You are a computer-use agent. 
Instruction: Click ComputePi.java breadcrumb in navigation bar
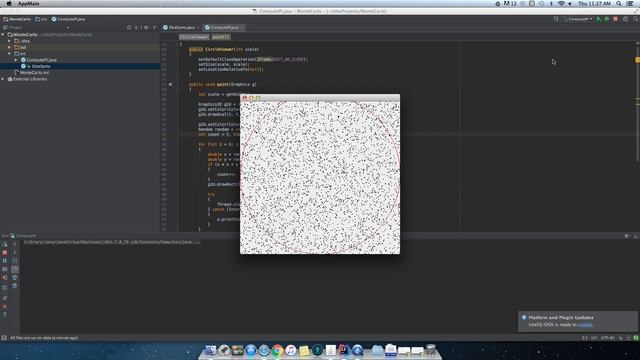point(68,19)
